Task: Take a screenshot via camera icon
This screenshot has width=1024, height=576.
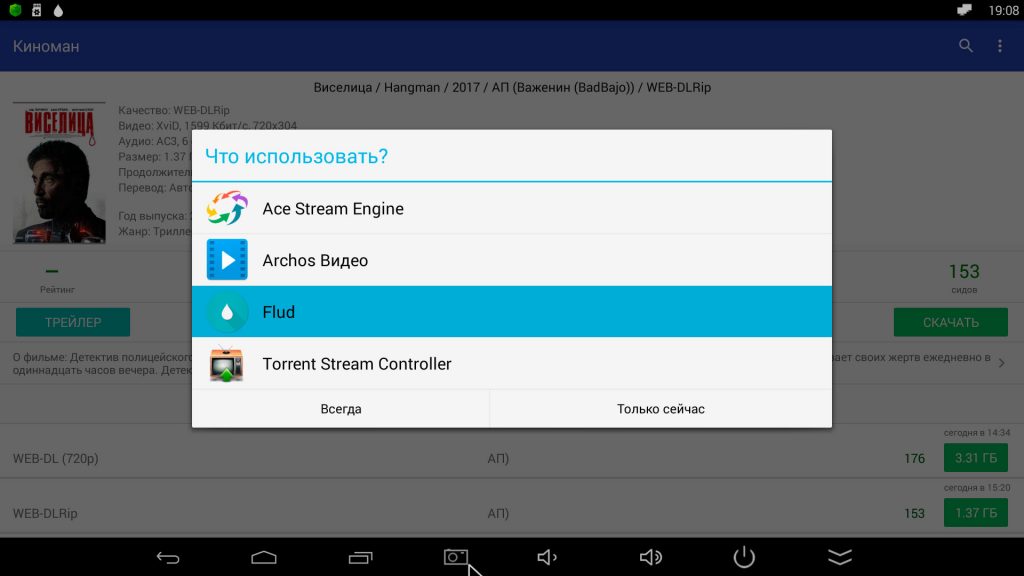Action: [456, 557]
